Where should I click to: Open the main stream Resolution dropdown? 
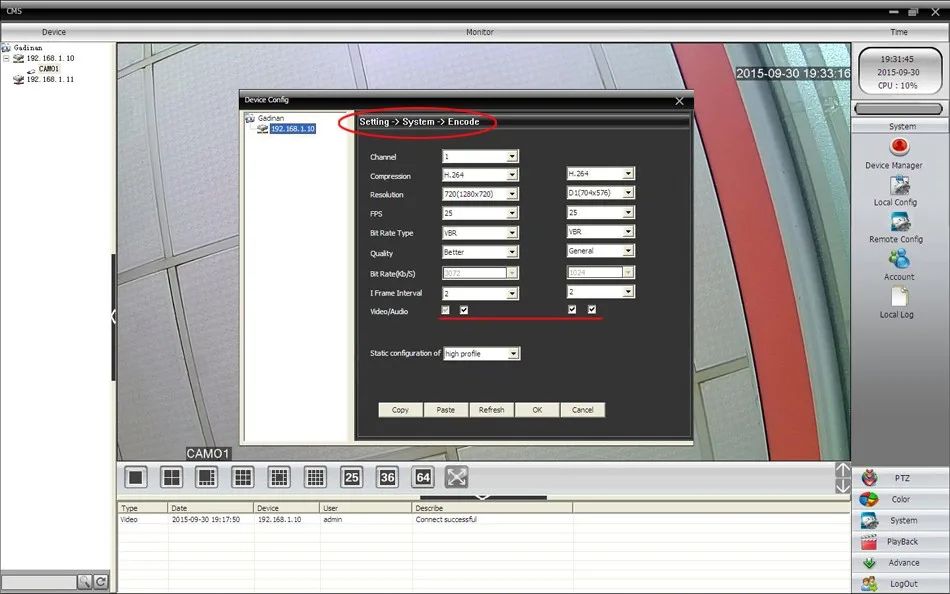tap(480, 194)
